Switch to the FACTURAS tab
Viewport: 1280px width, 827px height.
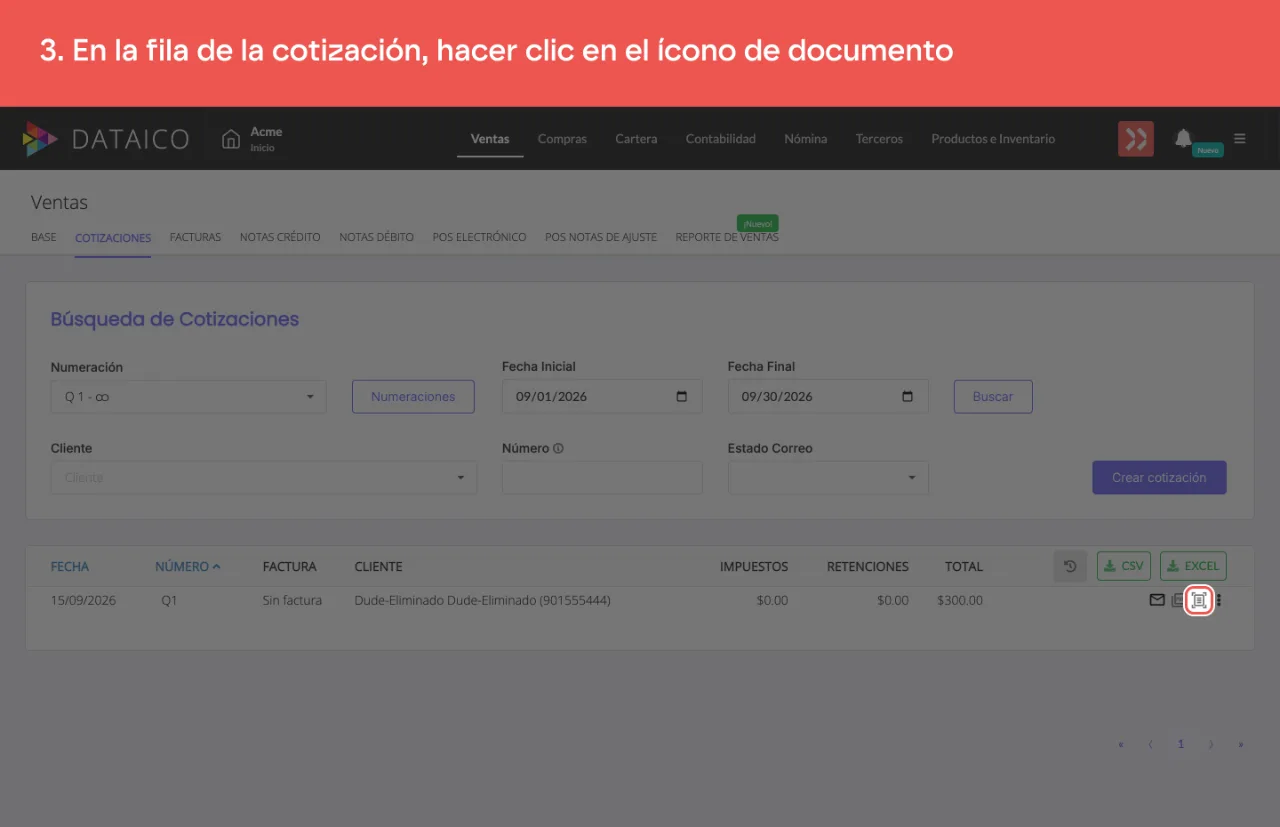pos(195,237)
